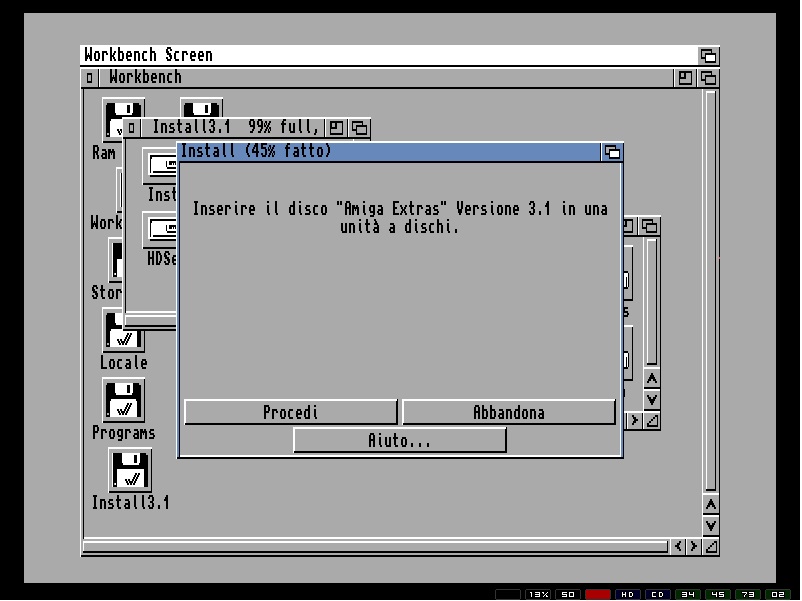Image resolution: width=802 pixels, height=601 pixels.
Task: Click Workbench window scroll left arrow
Action: [x=678, y=546]
